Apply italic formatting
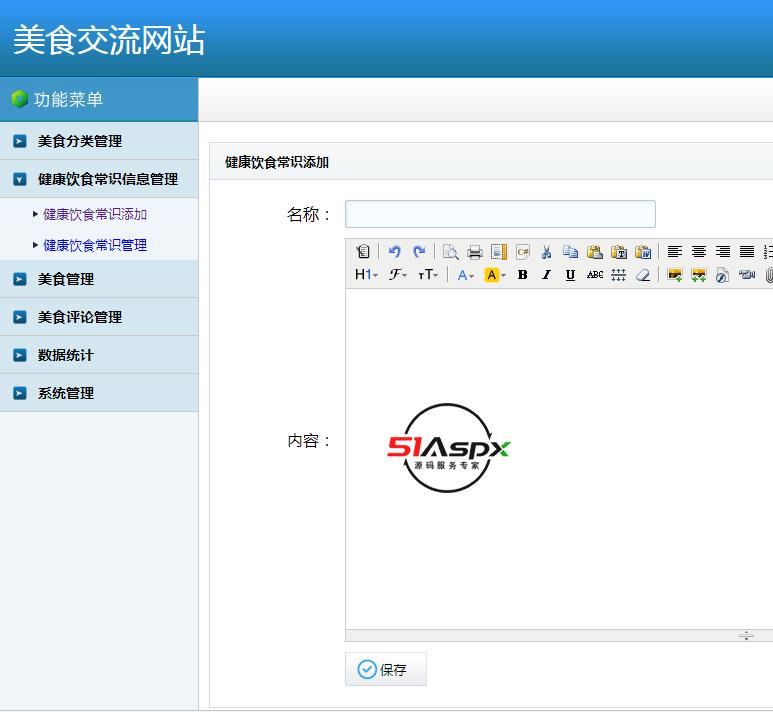The width and height of the screenshot is (773, 712). pyautogui.click(x=546, y=275)
